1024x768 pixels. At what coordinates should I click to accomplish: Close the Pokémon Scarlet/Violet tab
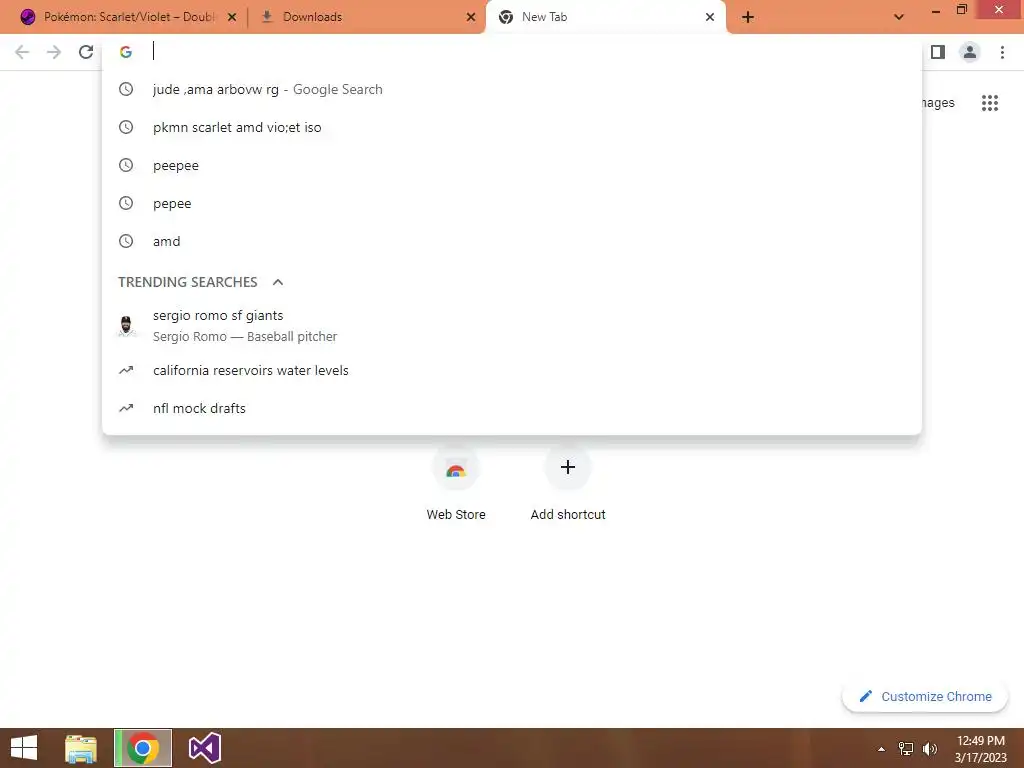tap(232, 17)
